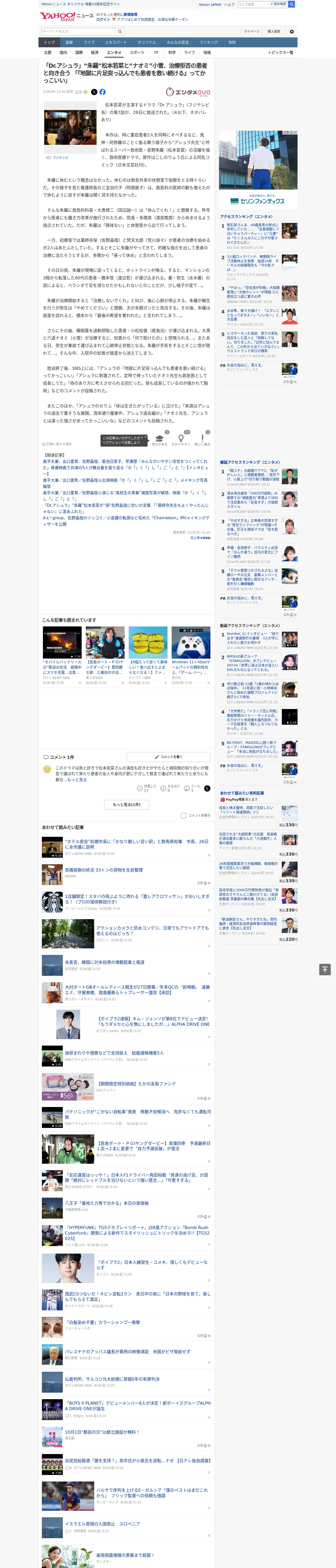Select the IT category tab
Image resolution: width=336 pixels, height=1568 pixels.
[156, 53]
